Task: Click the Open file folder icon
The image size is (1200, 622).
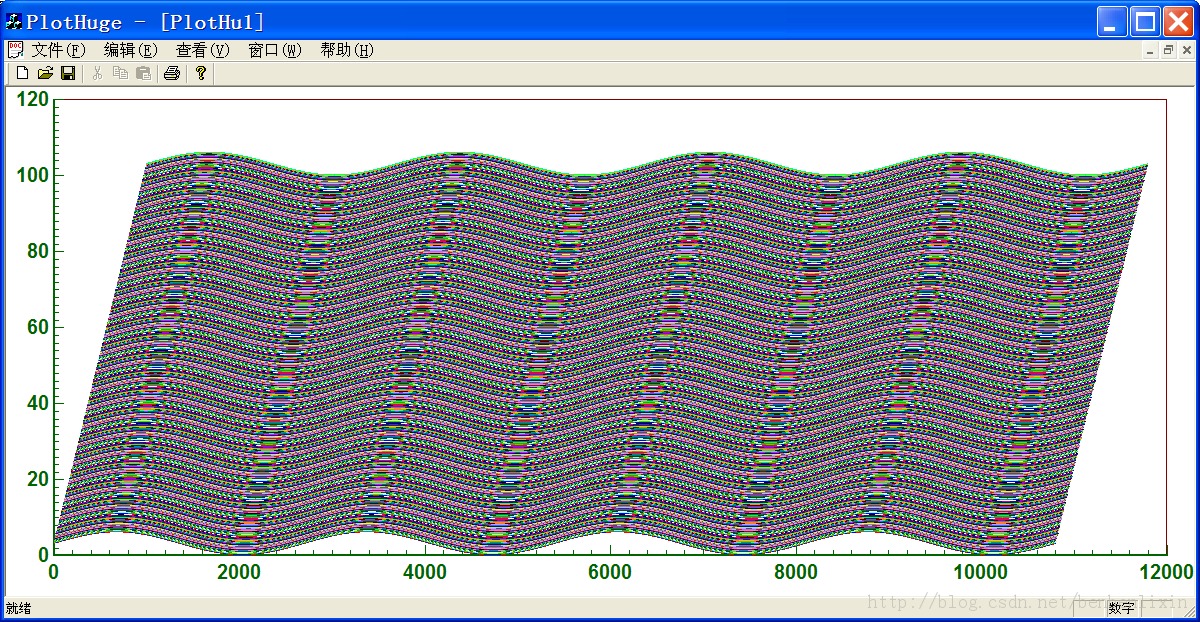Action: [45, 73]
